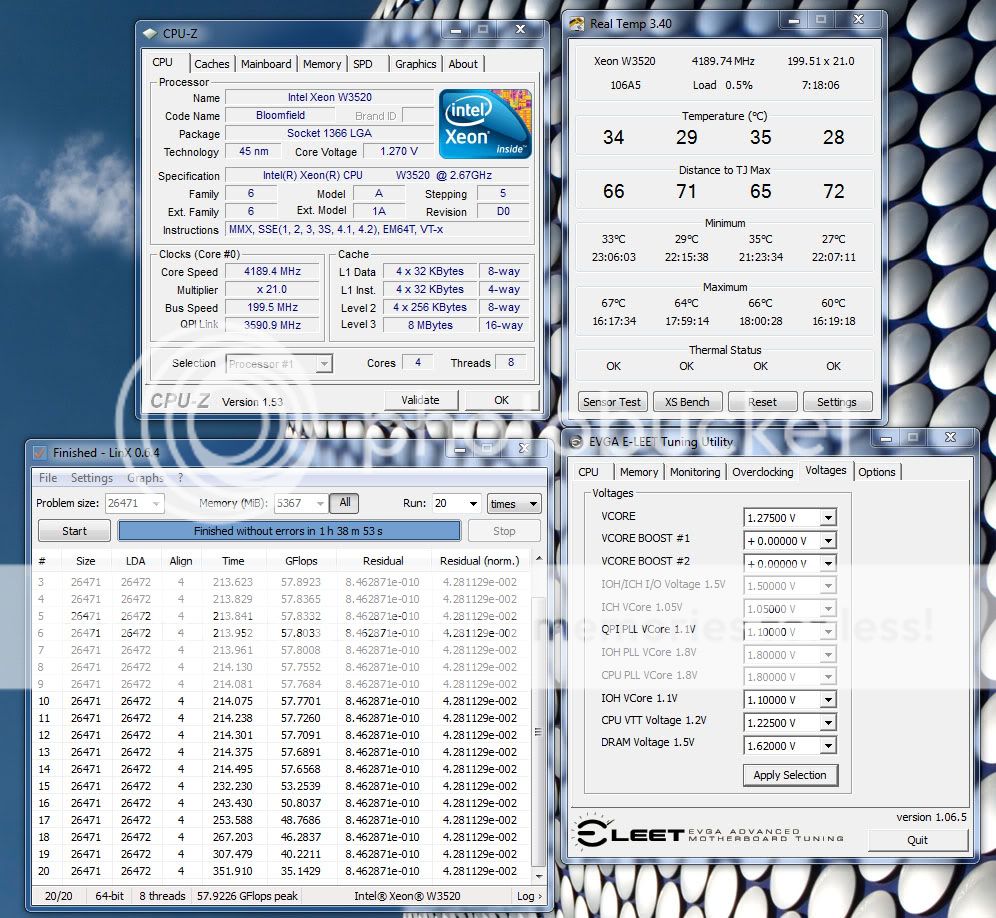Click the CPU-Z title bar icon

(x=150, y=33)
